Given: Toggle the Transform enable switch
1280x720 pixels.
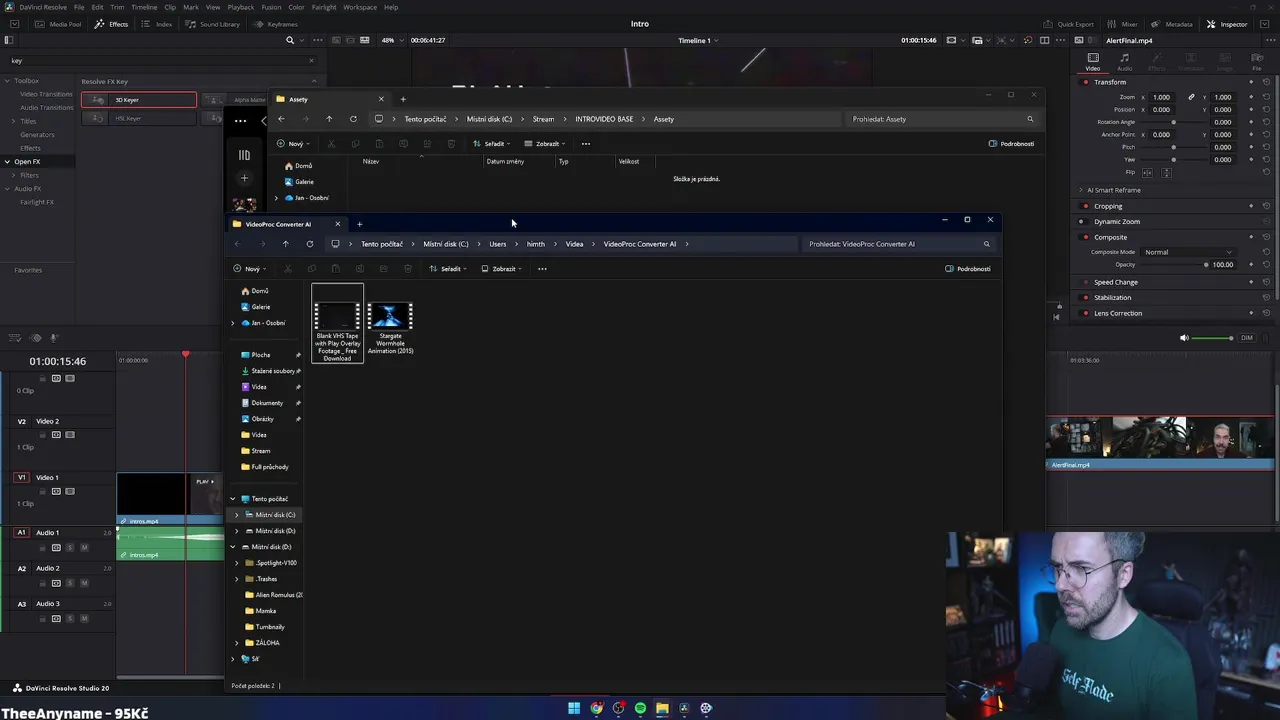Looking at the screenshot, I should [1085, 82].
